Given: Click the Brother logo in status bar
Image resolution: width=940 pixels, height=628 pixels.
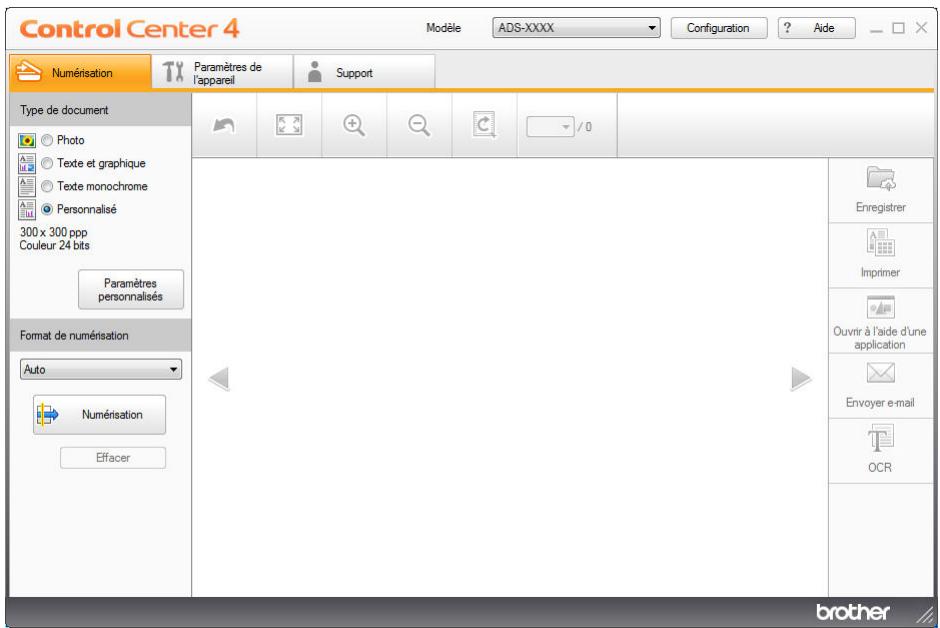Looking at the screenshot, I should 852,612.
